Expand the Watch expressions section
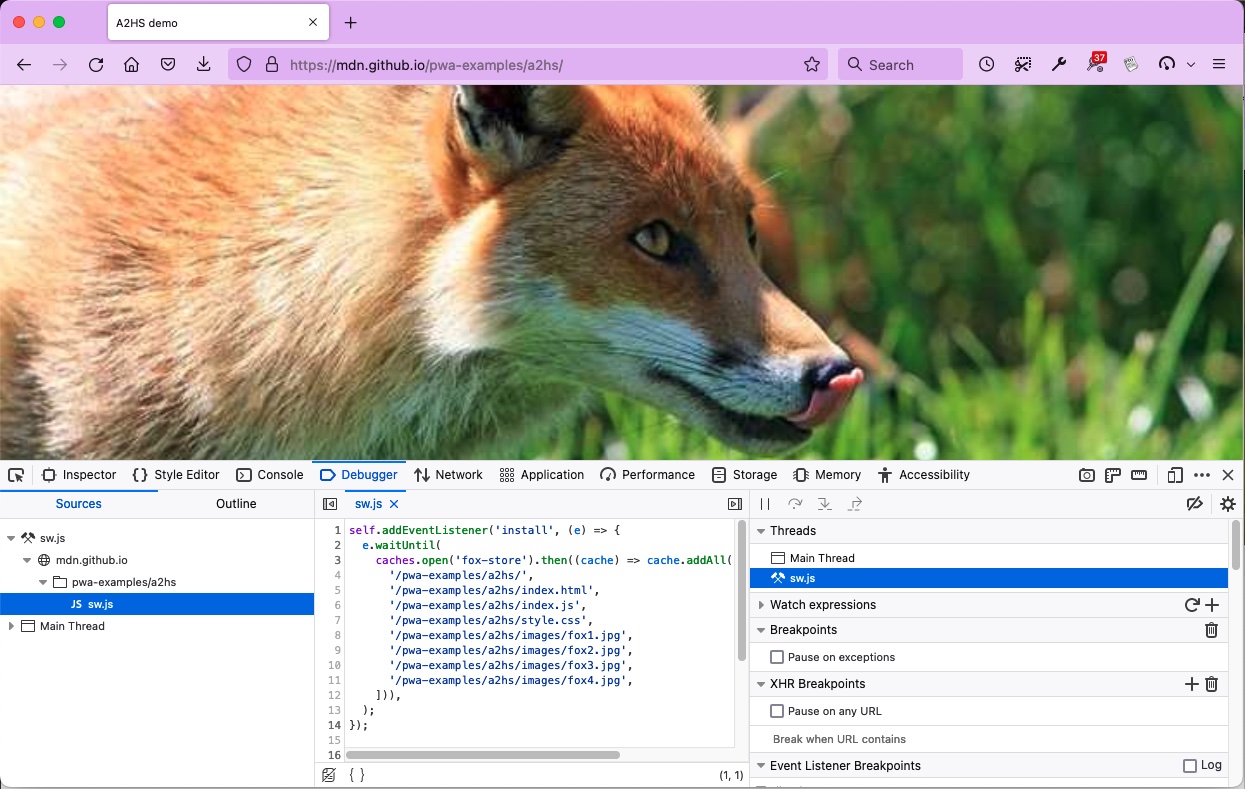This screenshot has width=1245, height=789. tap(761, 604)
